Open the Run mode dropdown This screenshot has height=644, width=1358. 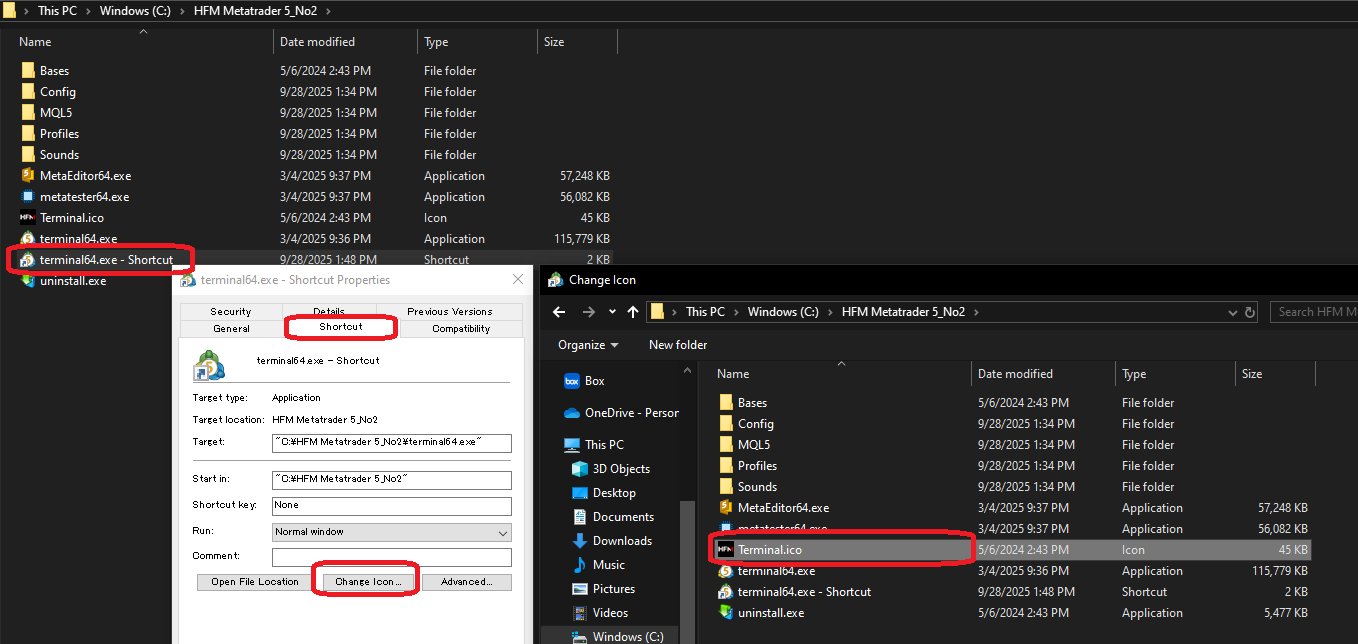(505, 530)
